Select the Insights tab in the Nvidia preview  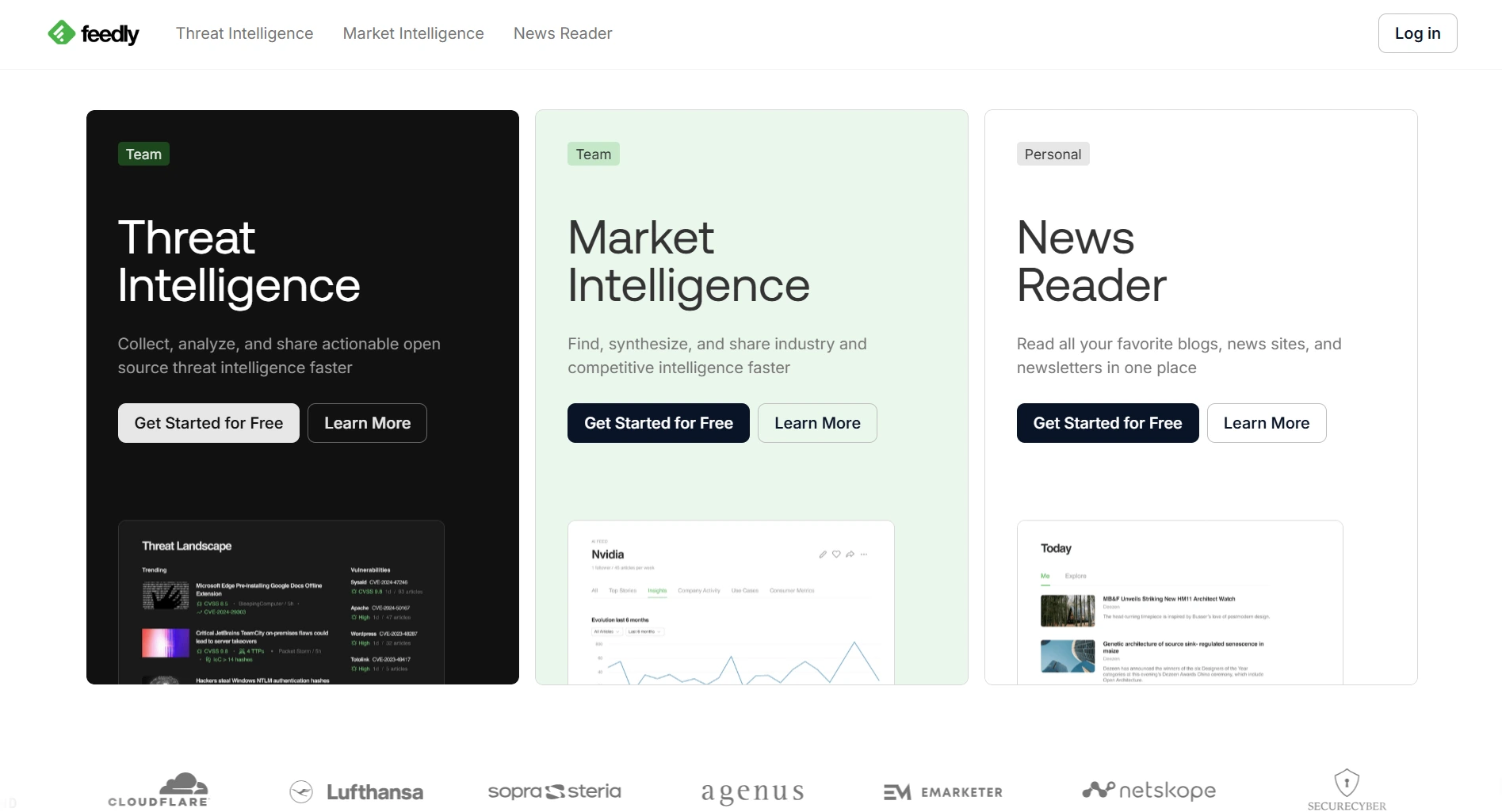[657, 590]
